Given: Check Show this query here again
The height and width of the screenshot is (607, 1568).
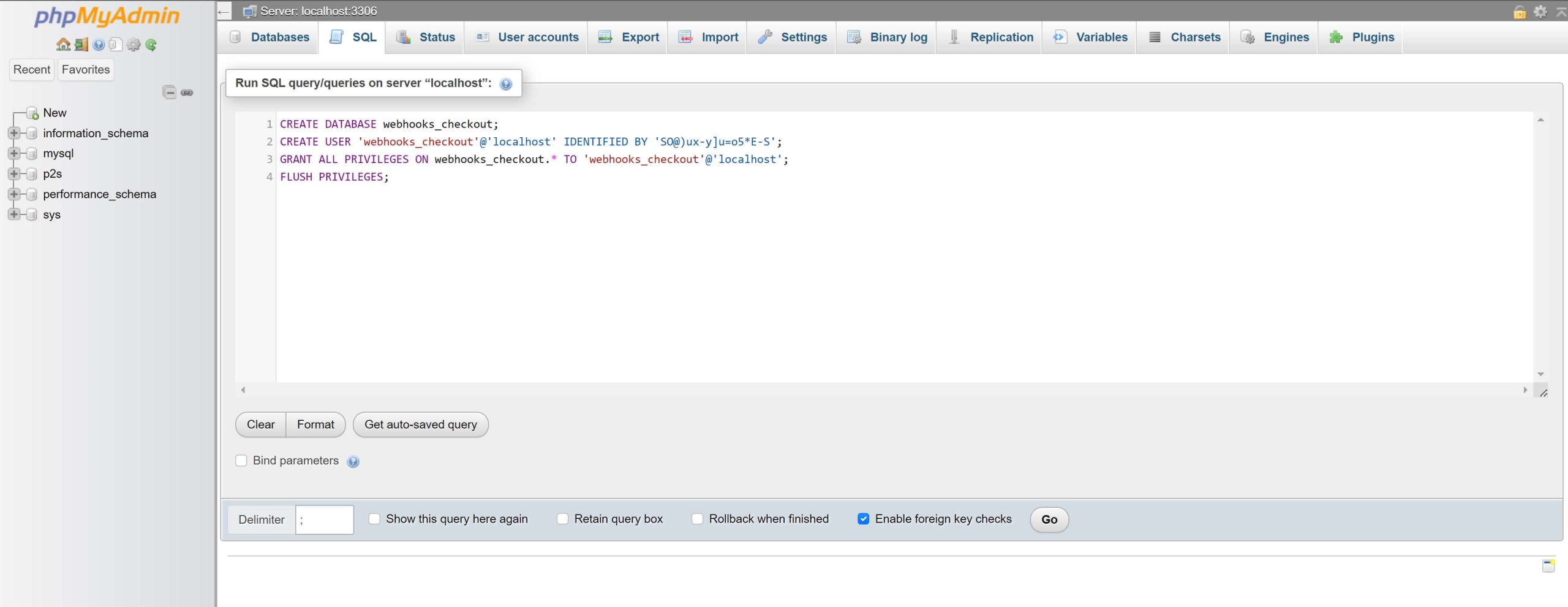Looking at the screenshot, I should pyautogui.click(x=374, y=519).
